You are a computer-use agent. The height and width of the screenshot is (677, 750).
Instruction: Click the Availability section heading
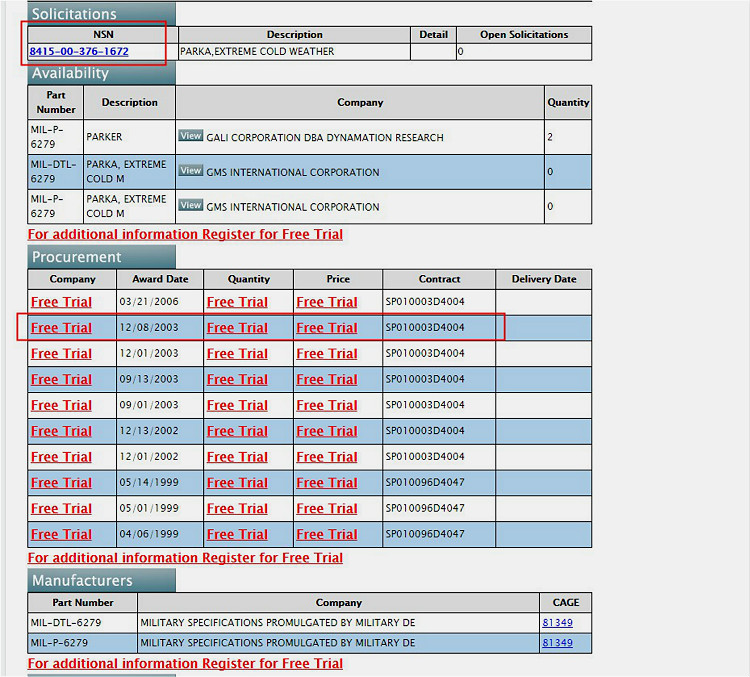click(101, 73)
